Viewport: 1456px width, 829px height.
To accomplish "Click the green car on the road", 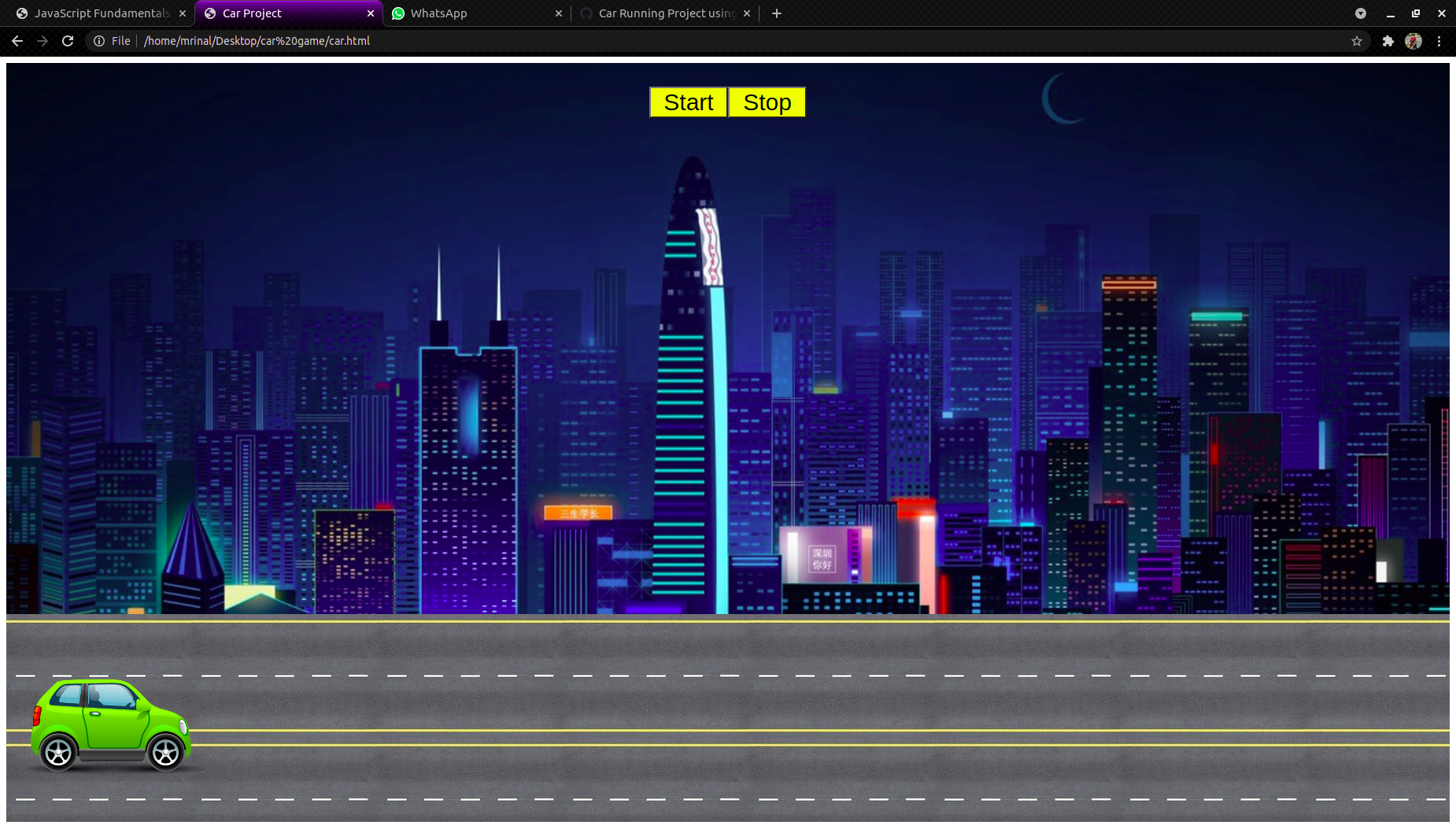I will [110, 724].
